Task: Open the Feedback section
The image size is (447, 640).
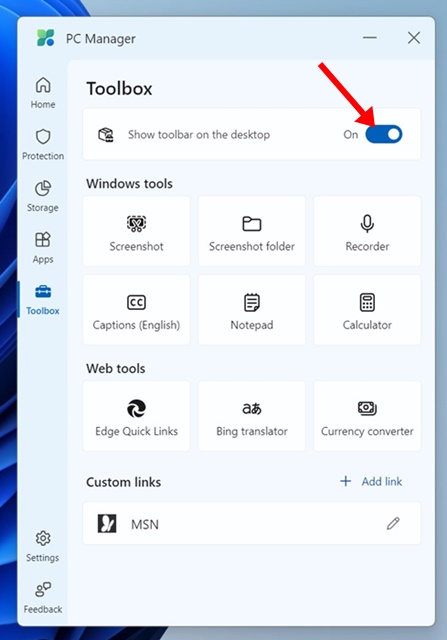Action: coord(43,598)
